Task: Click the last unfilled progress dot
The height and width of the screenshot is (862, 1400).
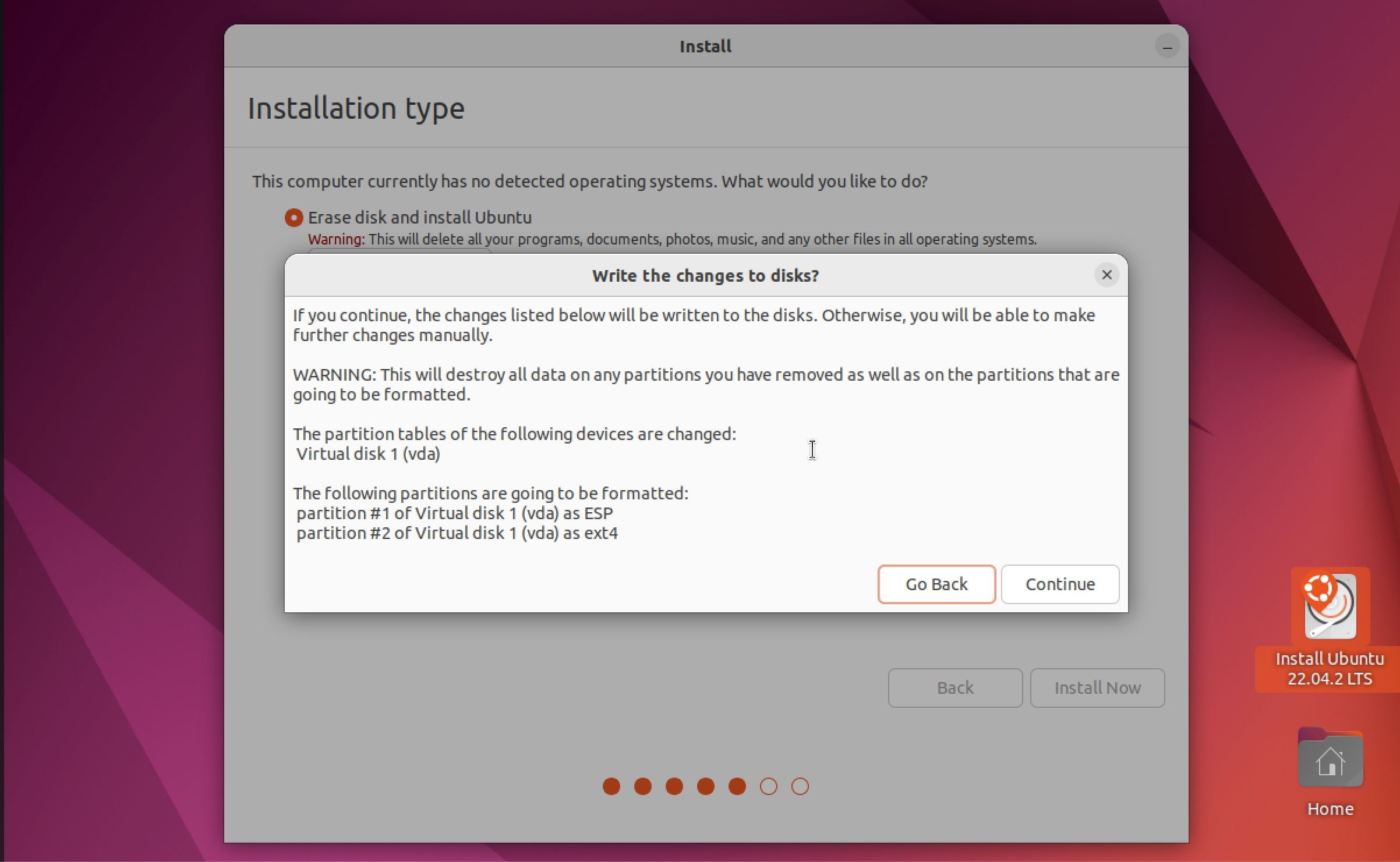Action: 801,786
